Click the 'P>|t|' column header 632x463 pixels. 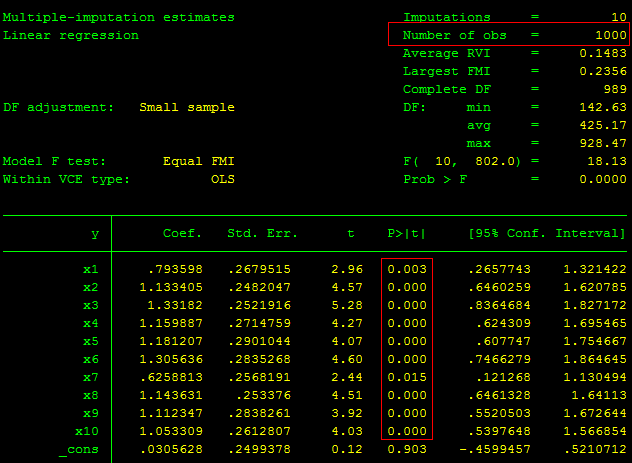click(407, 234)
